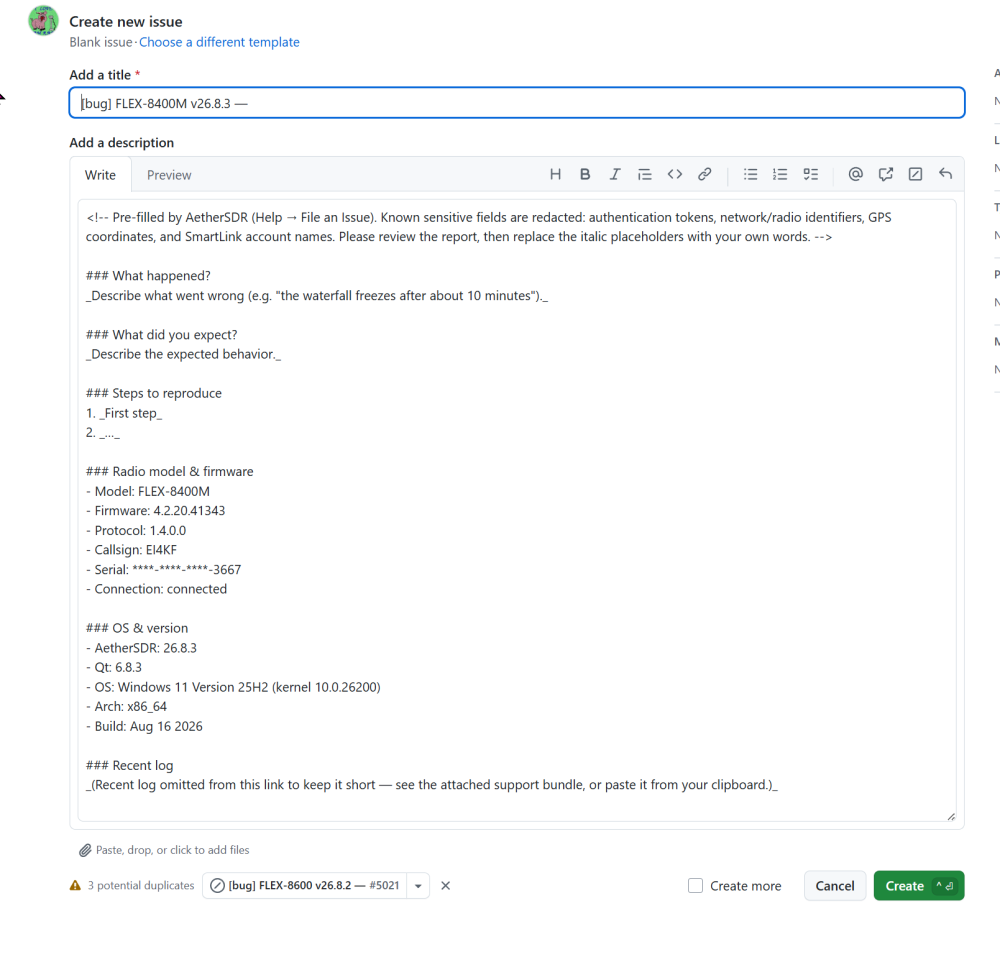Viewport: 1000px width, 957px height.
Task: Open Choose a different template link
Action: coord(219,42)
